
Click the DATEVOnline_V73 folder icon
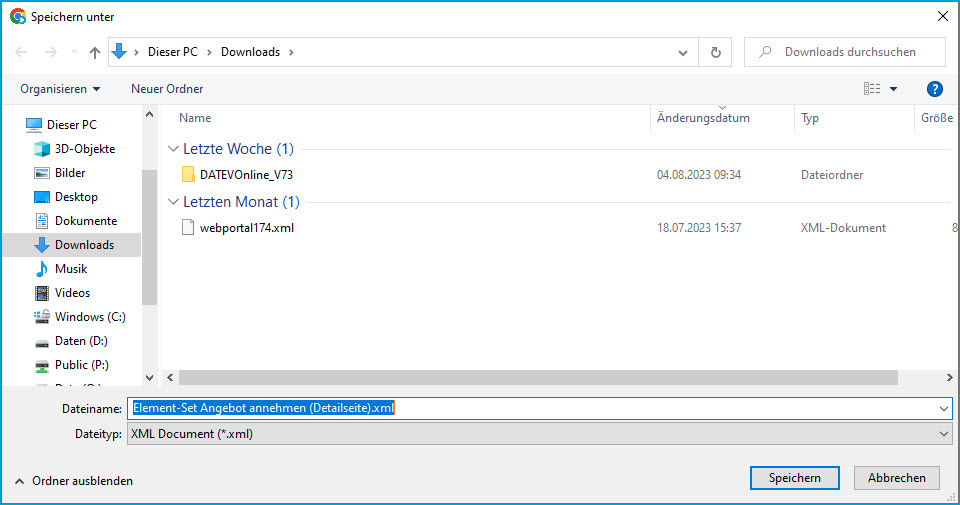pyautogui.click(x=188, y=175)
